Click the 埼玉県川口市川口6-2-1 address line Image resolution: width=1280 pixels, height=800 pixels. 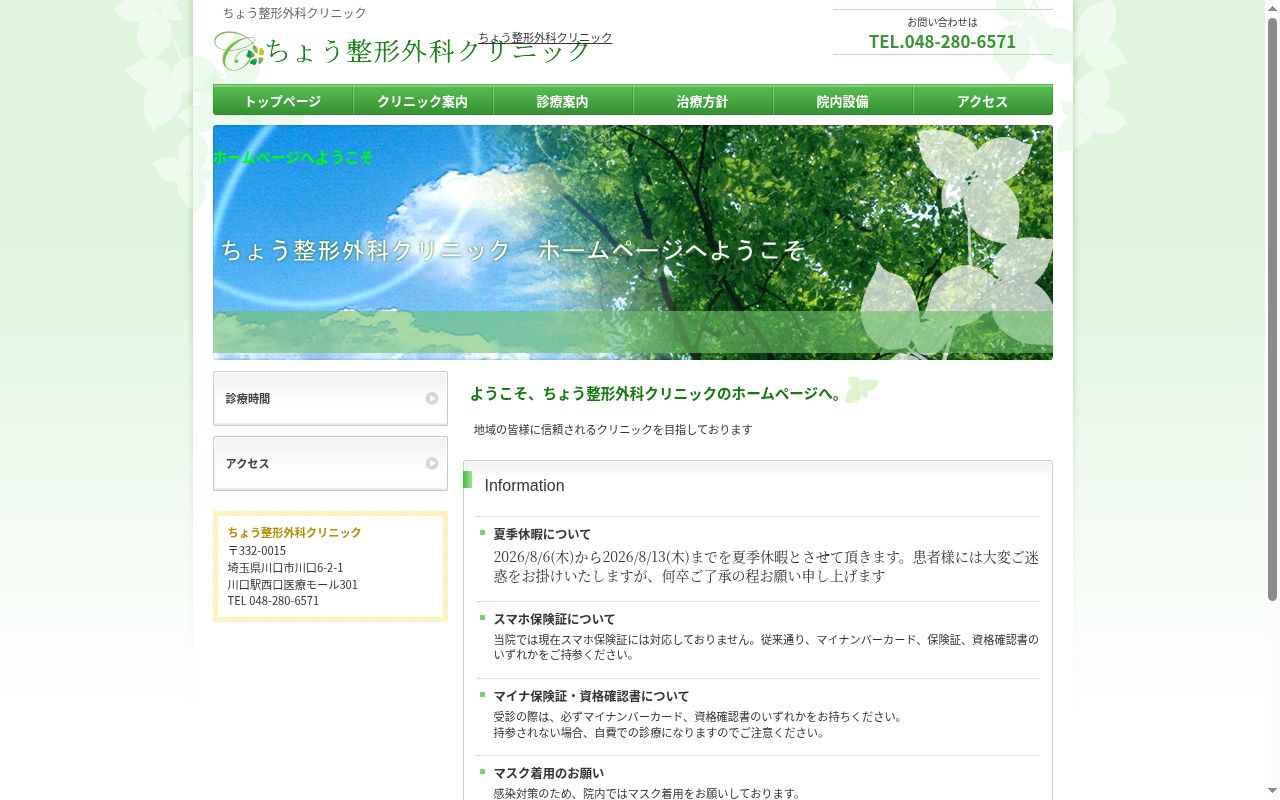285,567
